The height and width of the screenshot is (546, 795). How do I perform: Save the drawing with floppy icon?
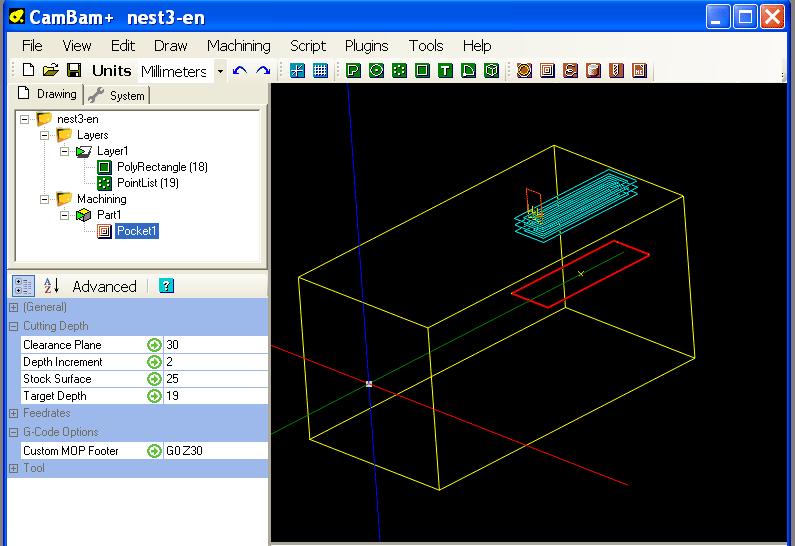[x=73, y=71]
